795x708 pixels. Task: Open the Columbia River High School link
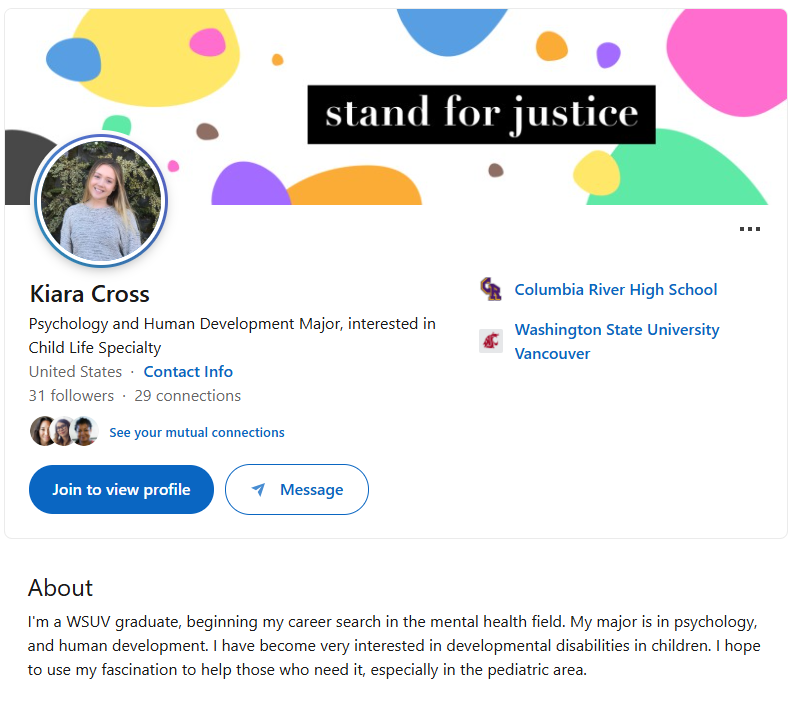click(615, 290)
